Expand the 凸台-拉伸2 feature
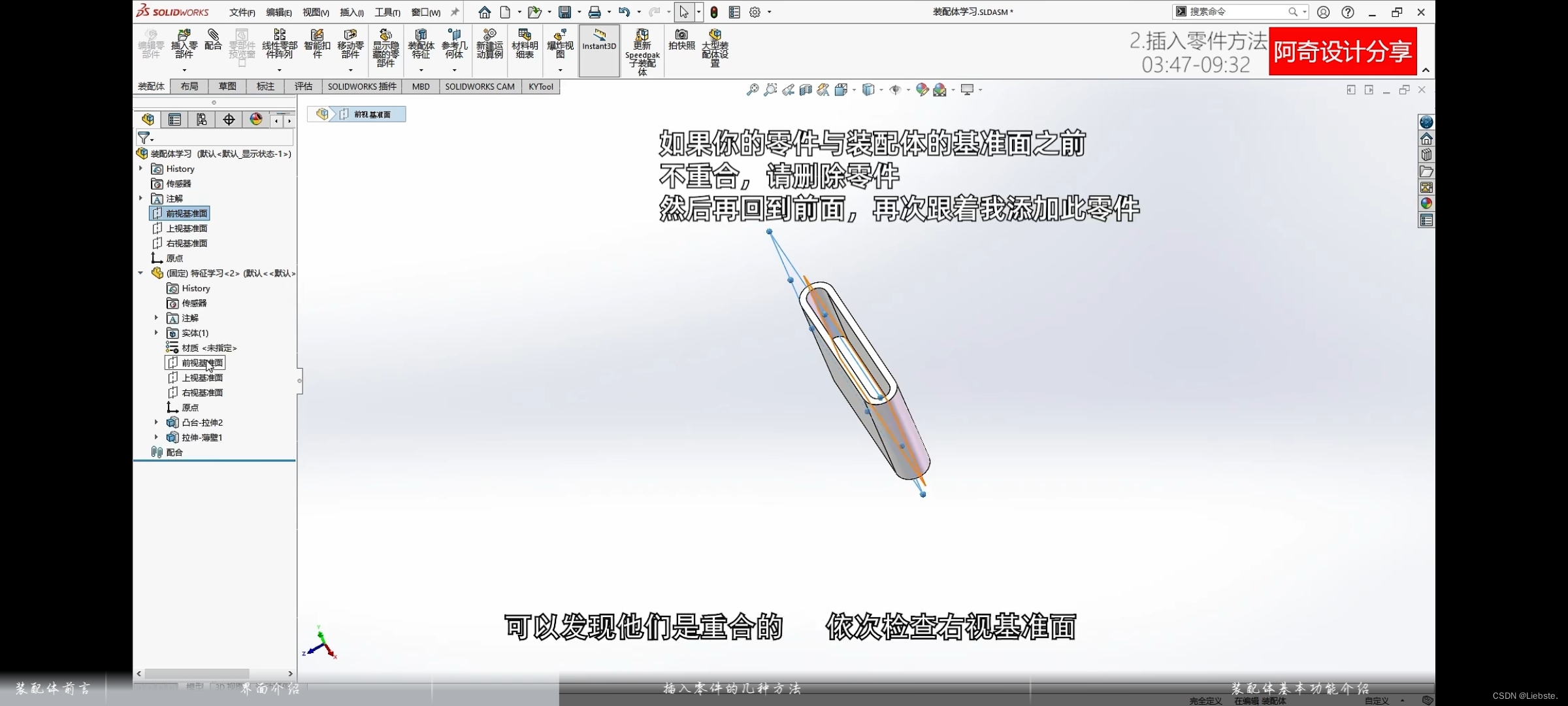 156,422
